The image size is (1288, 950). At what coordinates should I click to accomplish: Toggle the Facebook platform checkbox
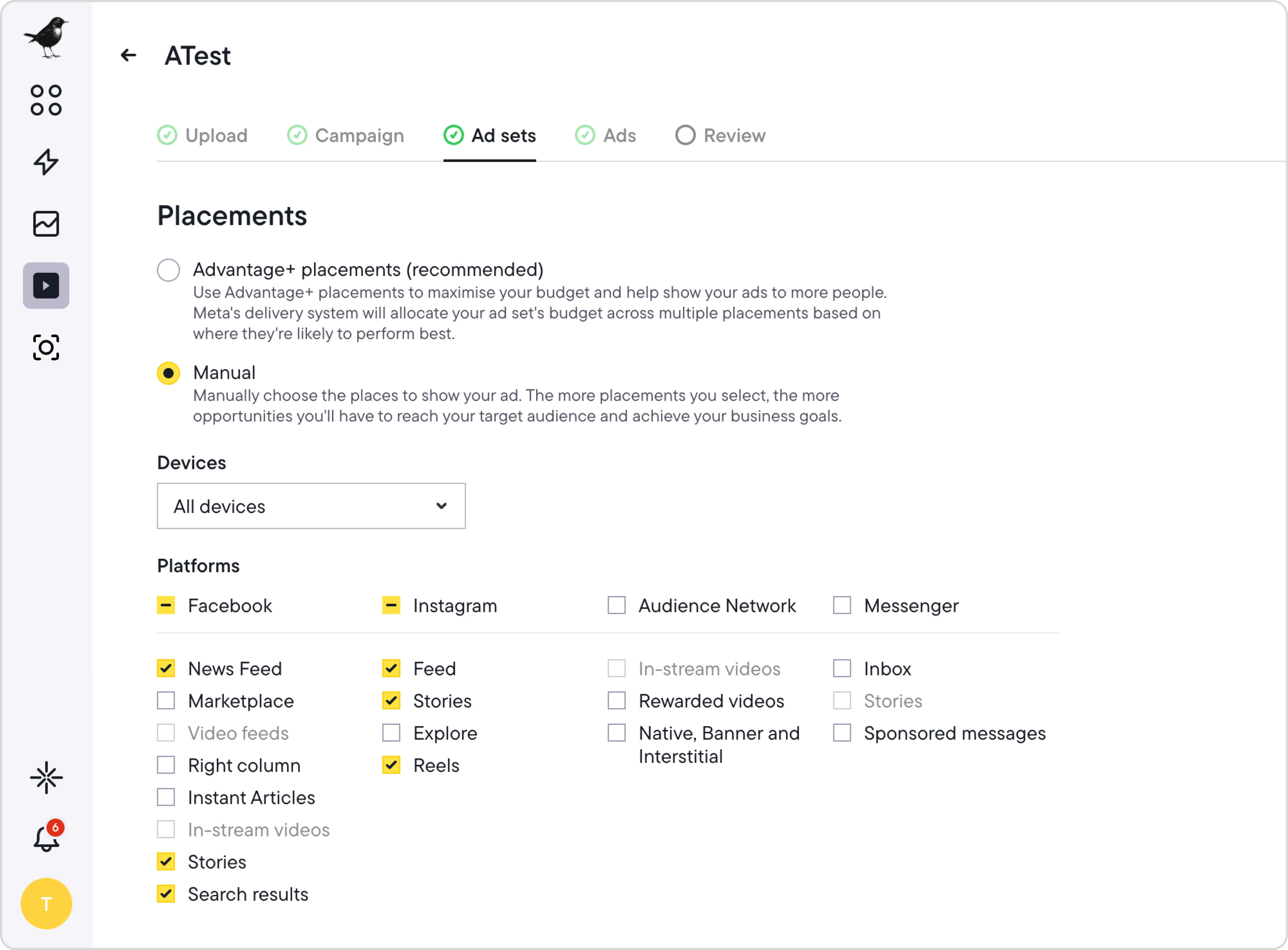(166, 605)
